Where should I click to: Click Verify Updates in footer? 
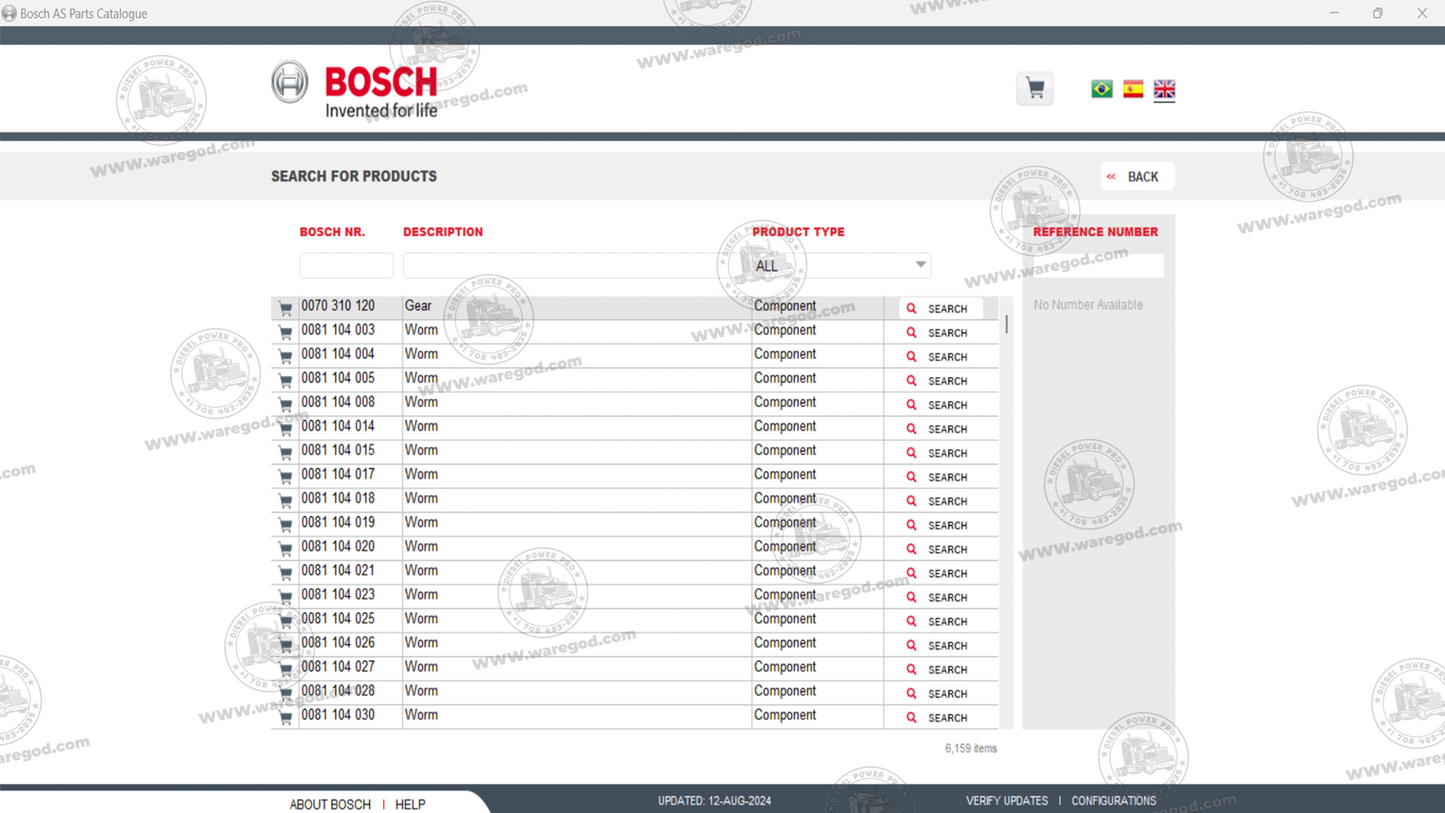click(x=1007, y=801)
